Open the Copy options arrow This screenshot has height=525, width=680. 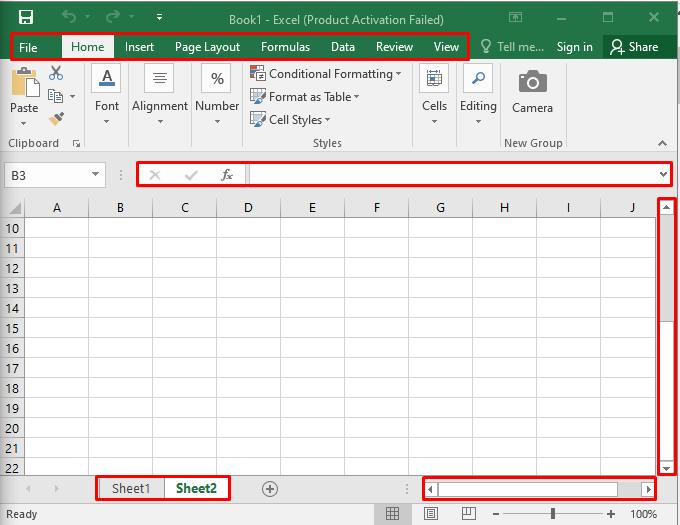[72, 96]
